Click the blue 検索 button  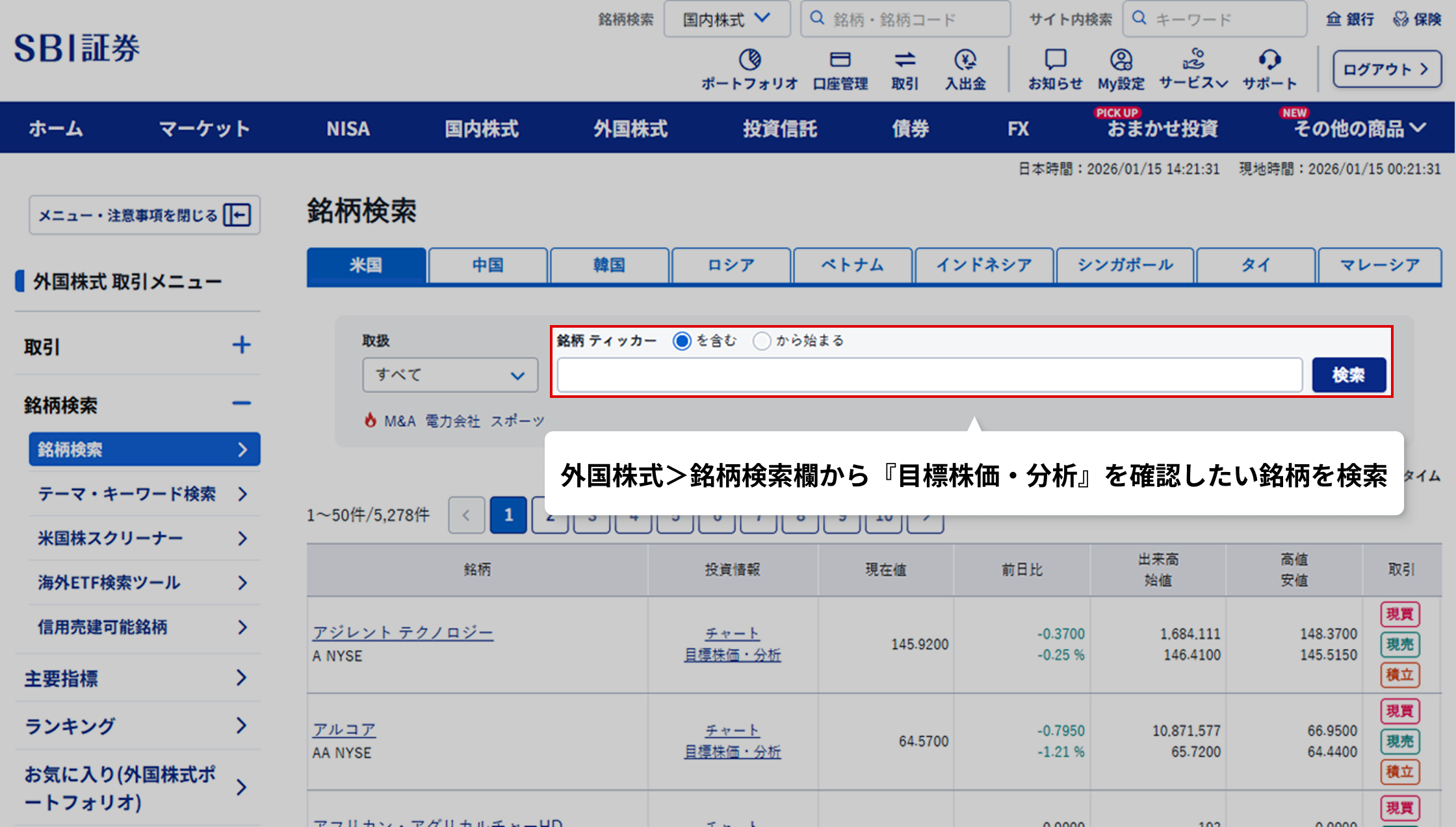pos(1349,375)
